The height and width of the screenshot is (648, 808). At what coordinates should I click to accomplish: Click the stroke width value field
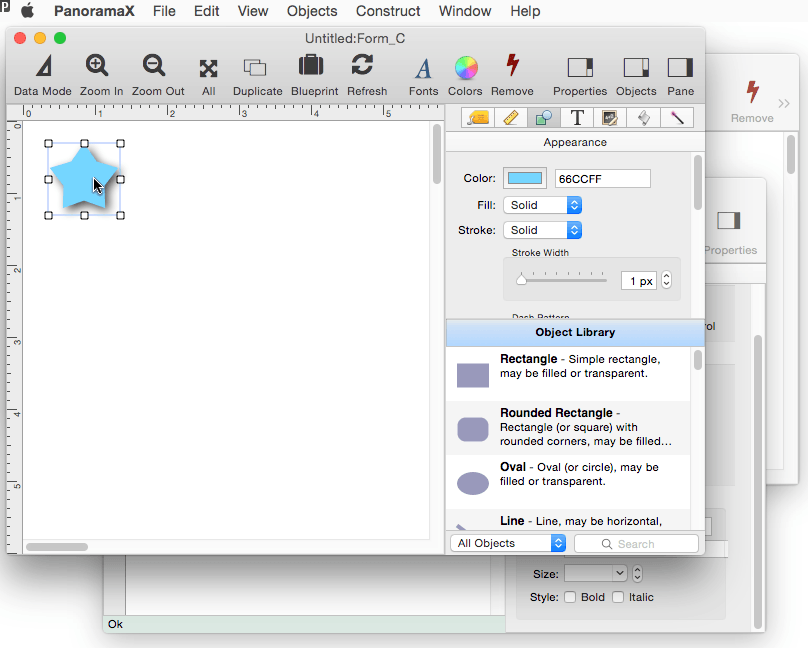[639, 281]
